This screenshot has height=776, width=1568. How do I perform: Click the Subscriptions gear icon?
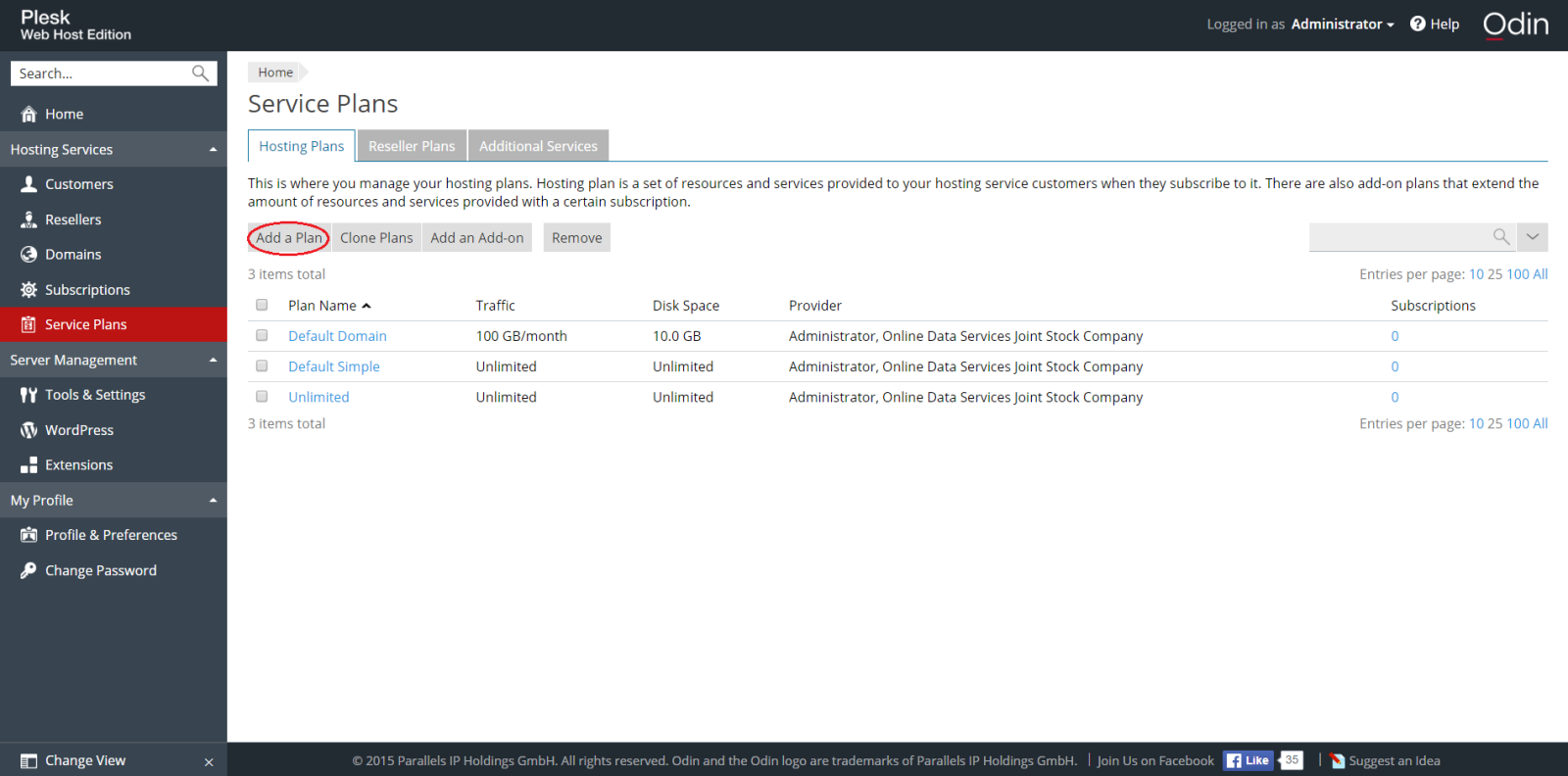click(29, 290)
